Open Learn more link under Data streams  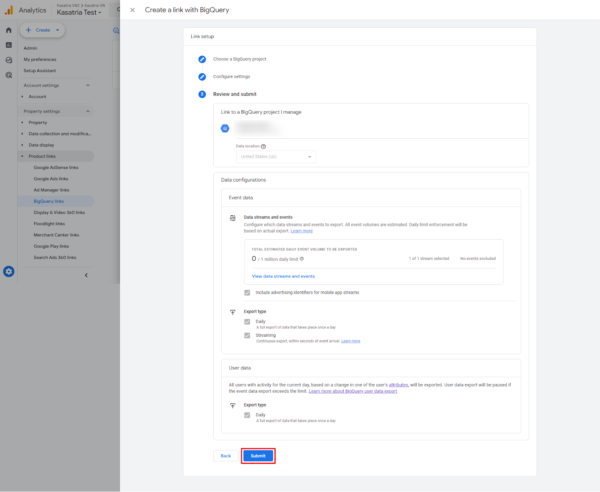click(x=302, y=231)
